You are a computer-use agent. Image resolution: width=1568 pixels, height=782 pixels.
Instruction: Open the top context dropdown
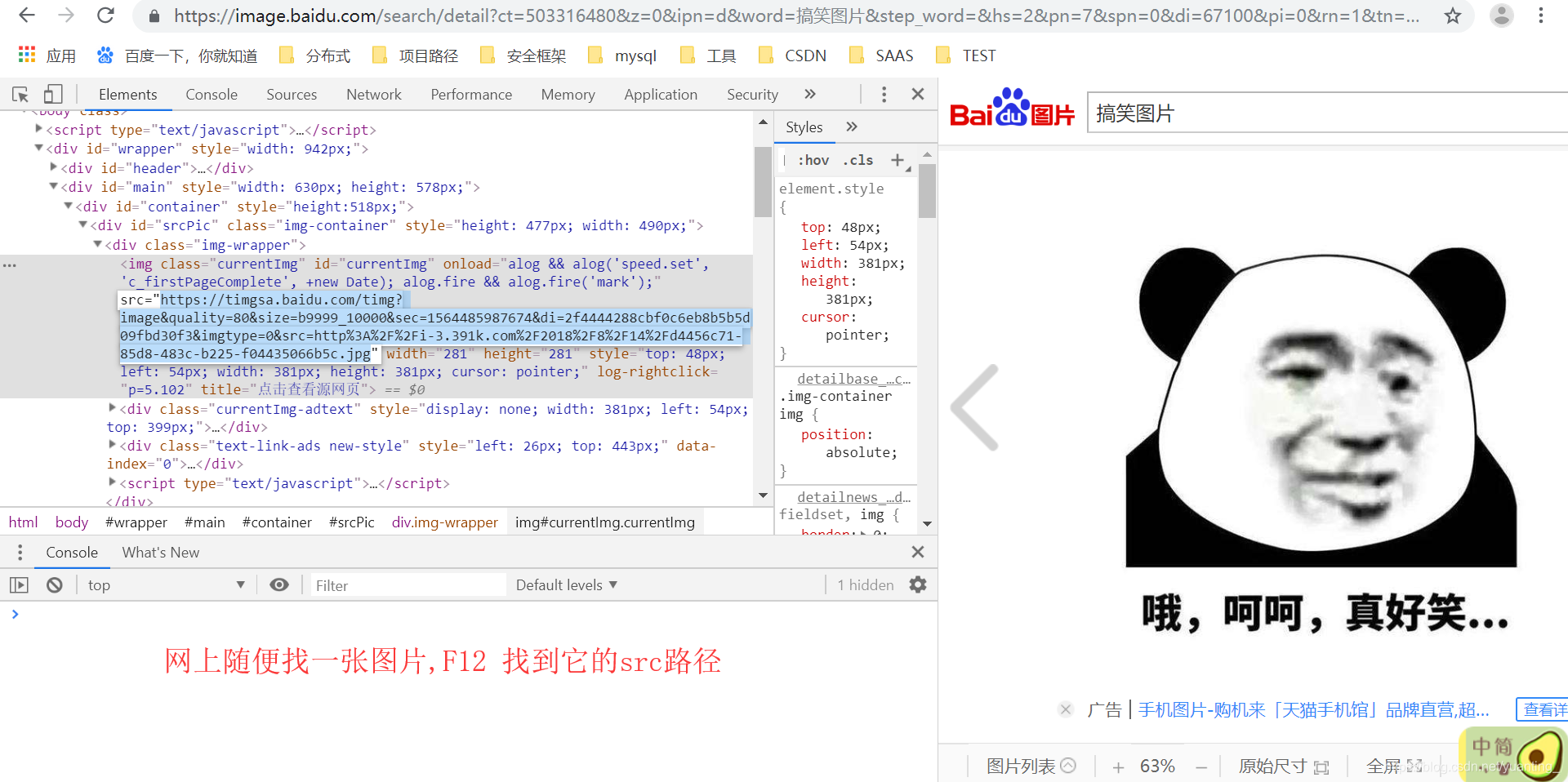tap(167, 585)
